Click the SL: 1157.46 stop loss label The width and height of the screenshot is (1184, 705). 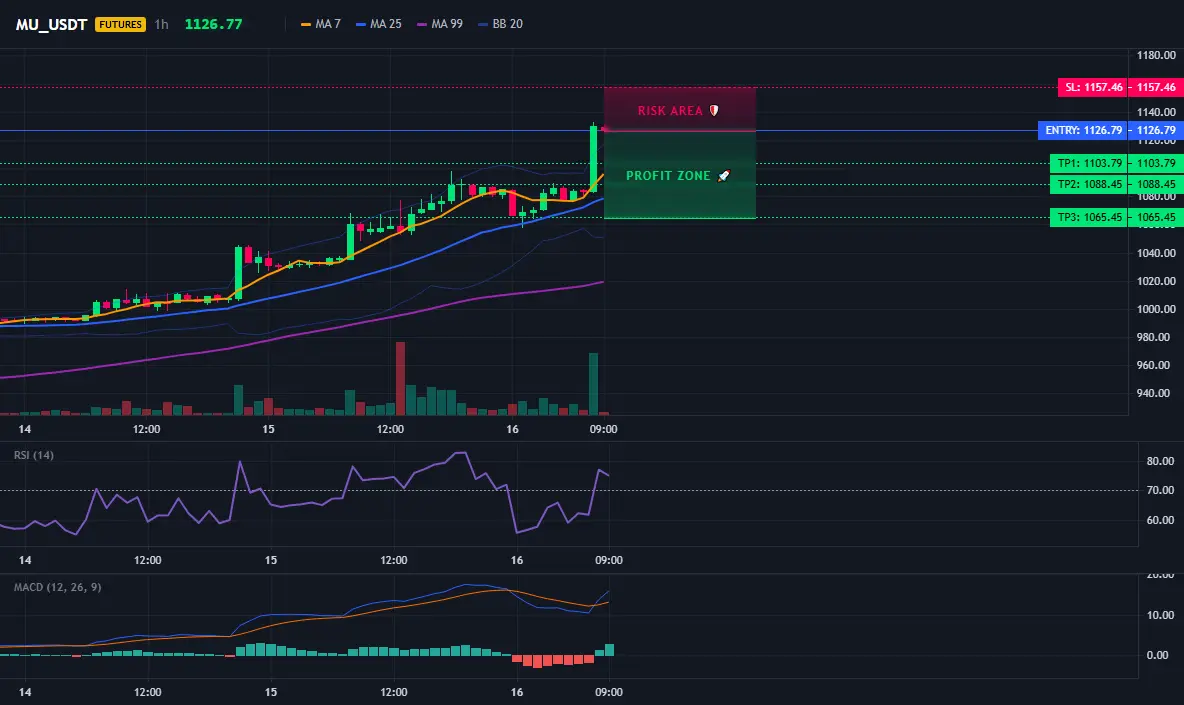click(1093, 88)
